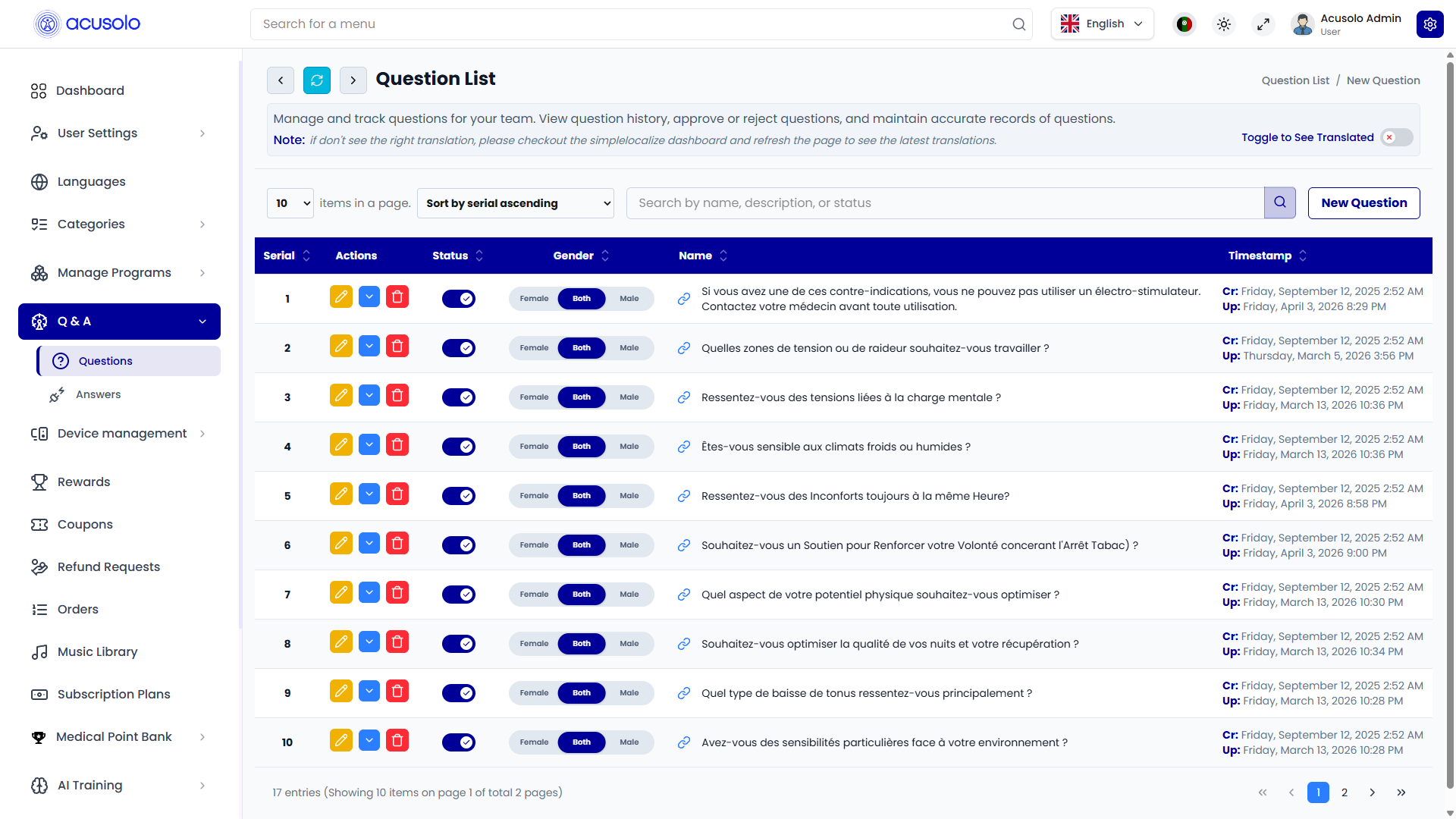Disable status switch for question 2
Image resolution: width=1456 pixels, height=819 pixels.
click(x=459, y=348)
